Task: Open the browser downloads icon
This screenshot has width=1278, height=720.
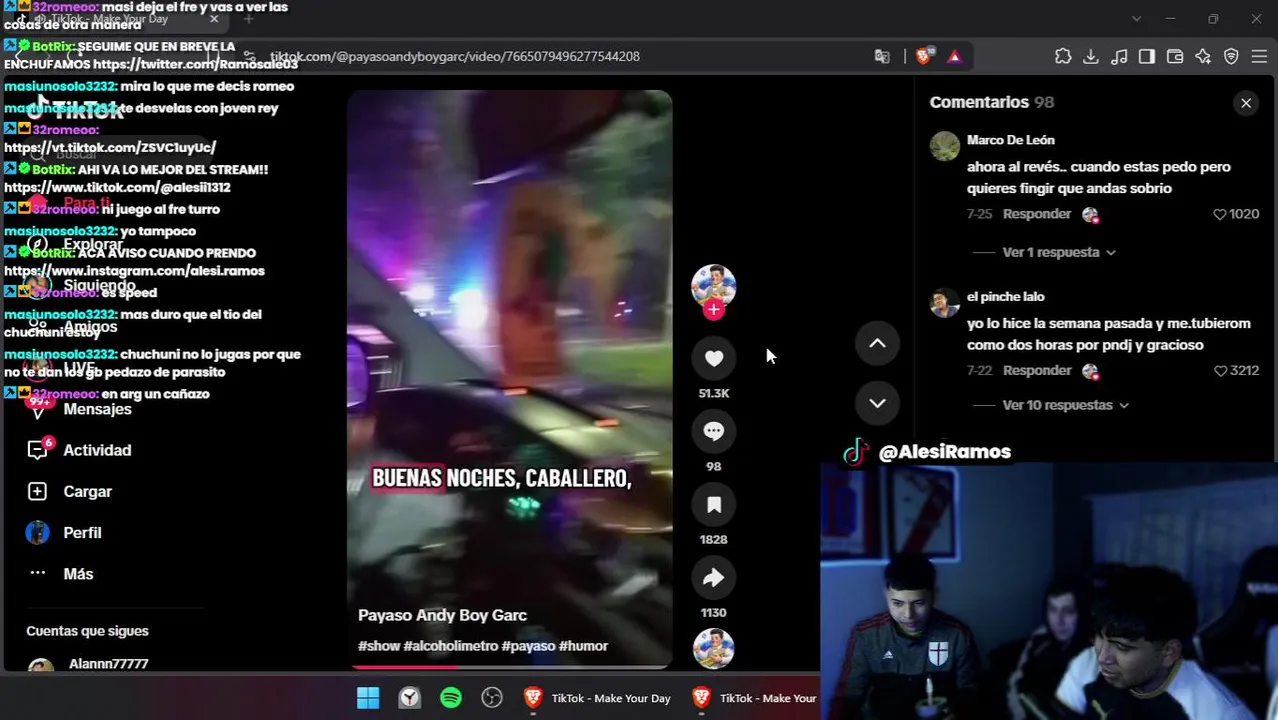Action: tap(1091, 56)
